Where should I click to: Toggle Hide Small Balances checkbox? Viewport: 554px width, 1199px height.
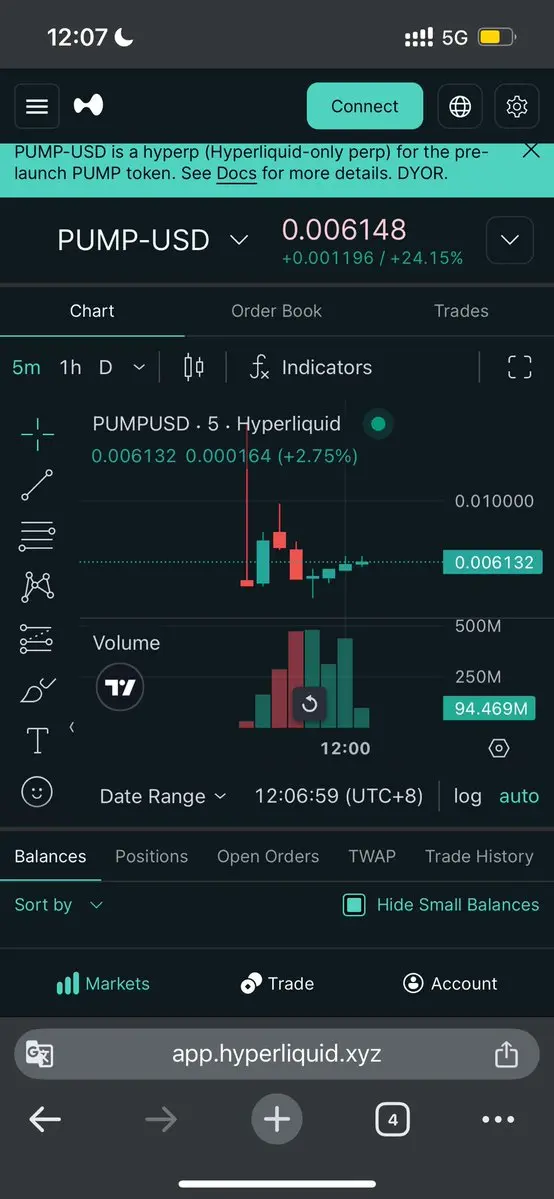354,905
